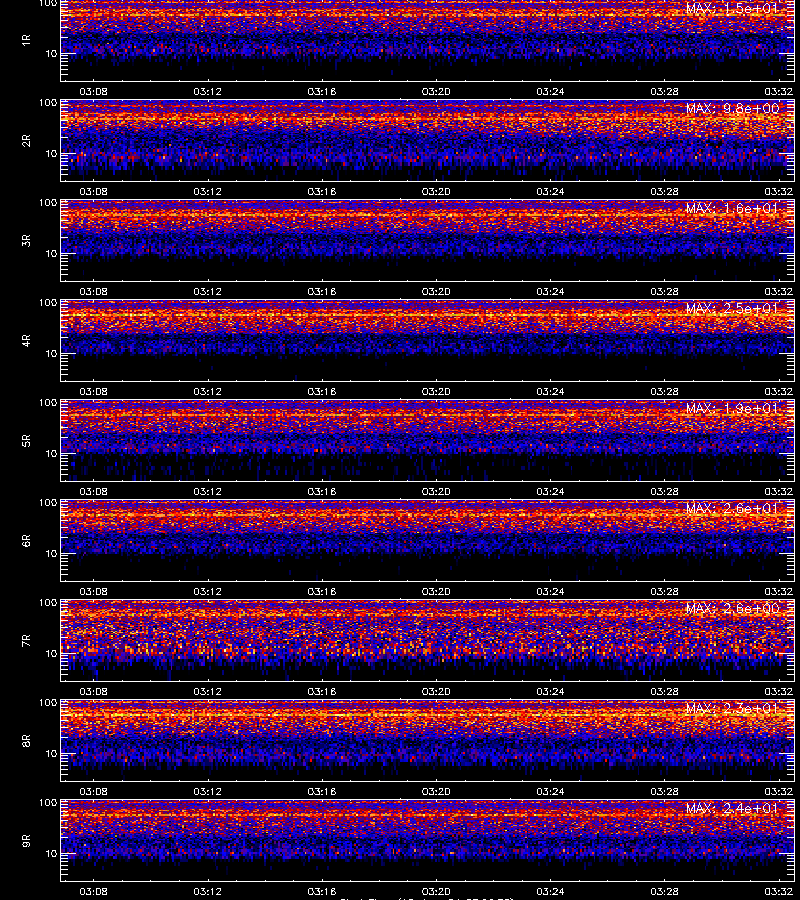
Task: Click the 10 y-axis label of 7R panel
Action: click(51, 654)
